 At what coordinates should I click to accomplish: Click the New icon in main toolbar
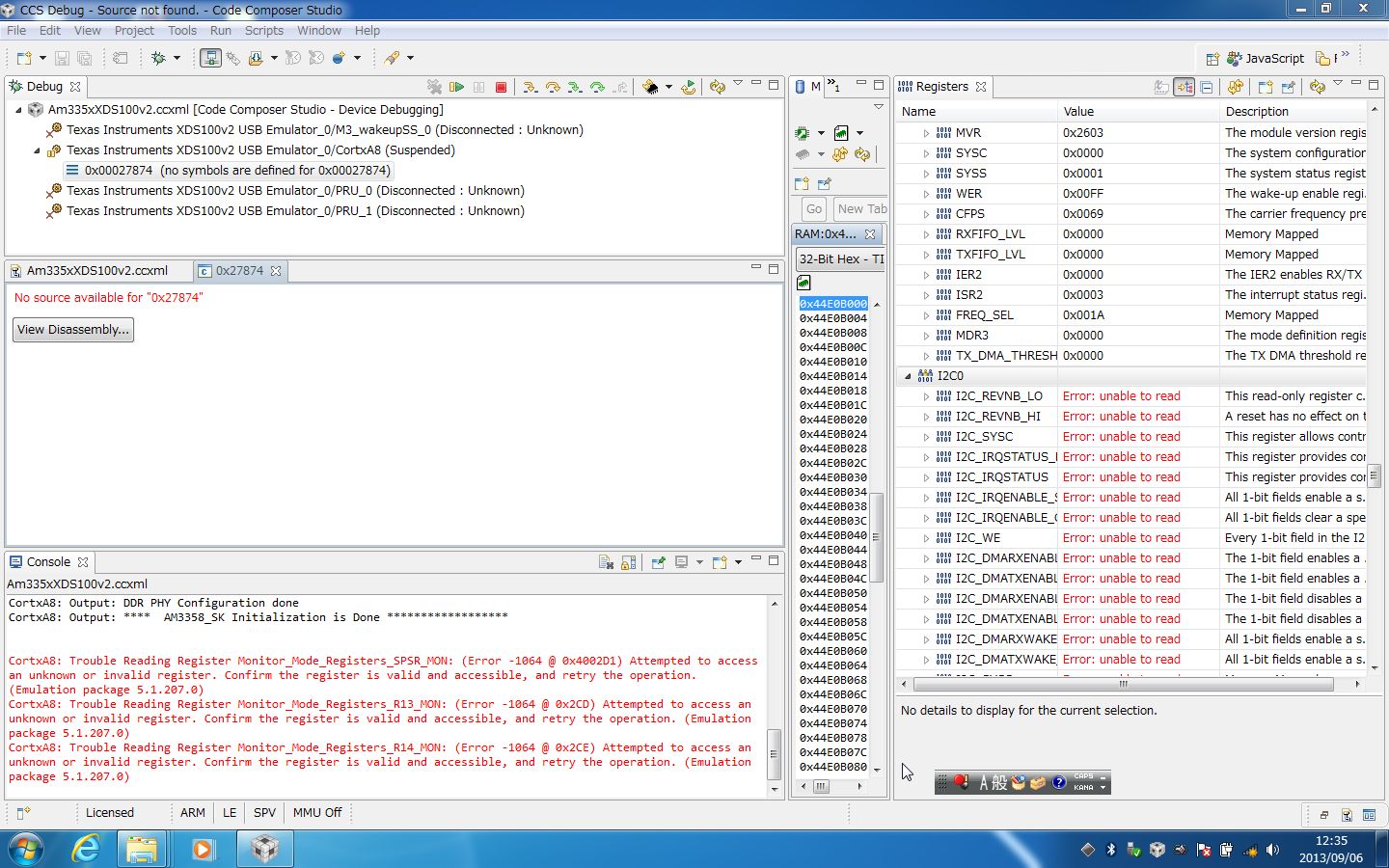[24, 58]
